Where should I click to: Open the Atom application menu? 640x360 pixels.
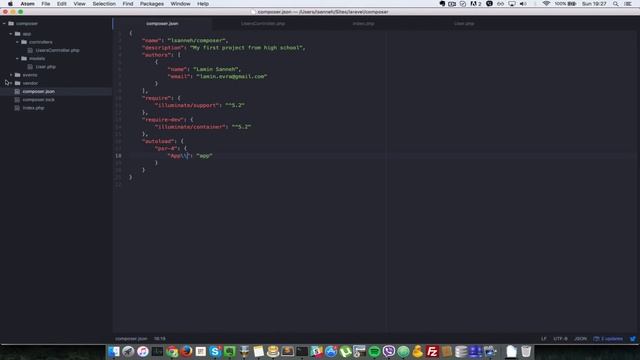tap(27, 4)
